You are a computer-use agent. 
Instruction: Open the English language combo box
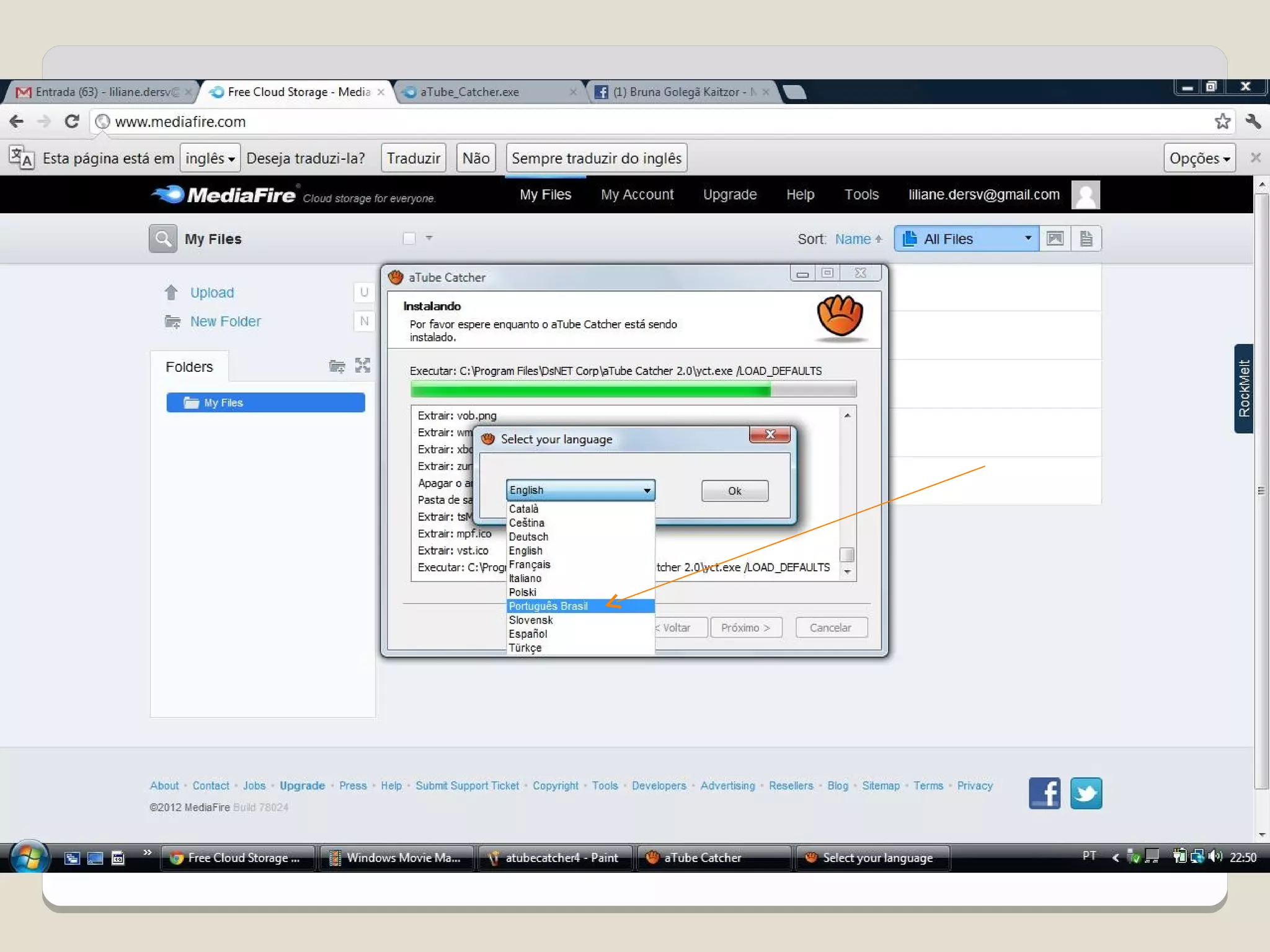tap(580, 490)
